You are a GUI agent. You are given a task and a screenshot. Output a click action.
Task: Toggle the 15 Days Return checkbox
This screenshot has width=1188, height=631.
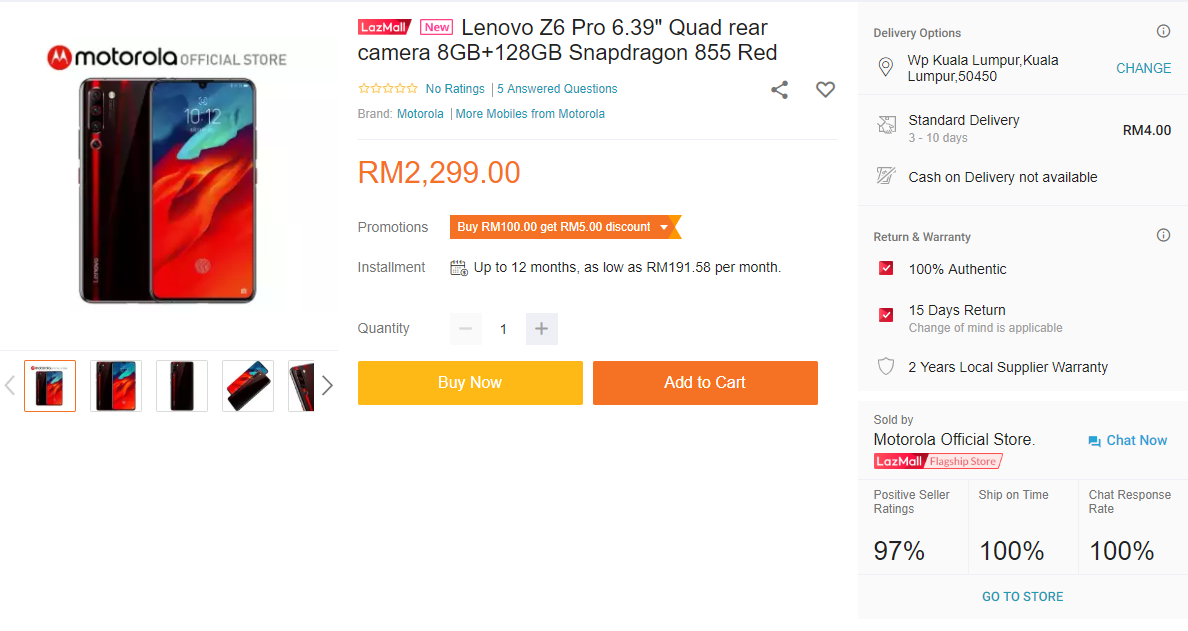pyautogui.click(x=886, y=315)
